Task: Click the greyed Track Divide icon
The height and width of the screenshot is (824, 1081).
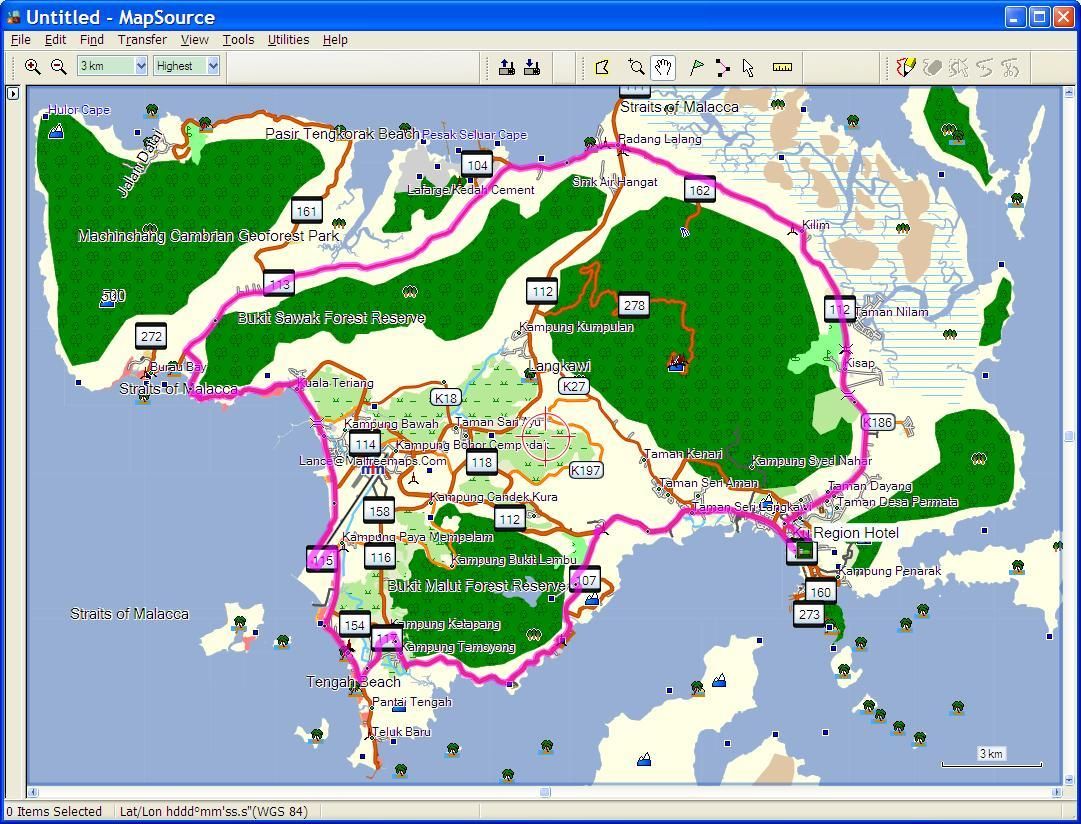Action: [958, 67]
